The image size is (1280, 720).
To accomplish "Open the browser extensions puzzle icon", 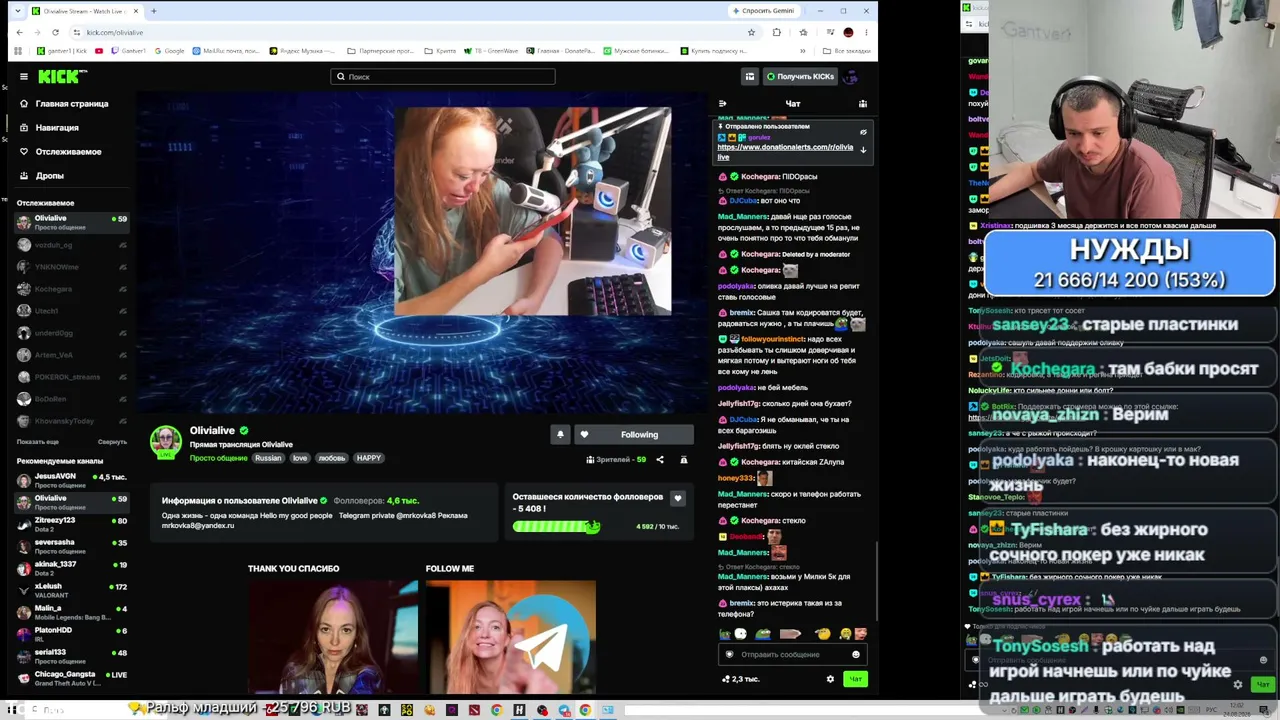I will coord(777,32).
